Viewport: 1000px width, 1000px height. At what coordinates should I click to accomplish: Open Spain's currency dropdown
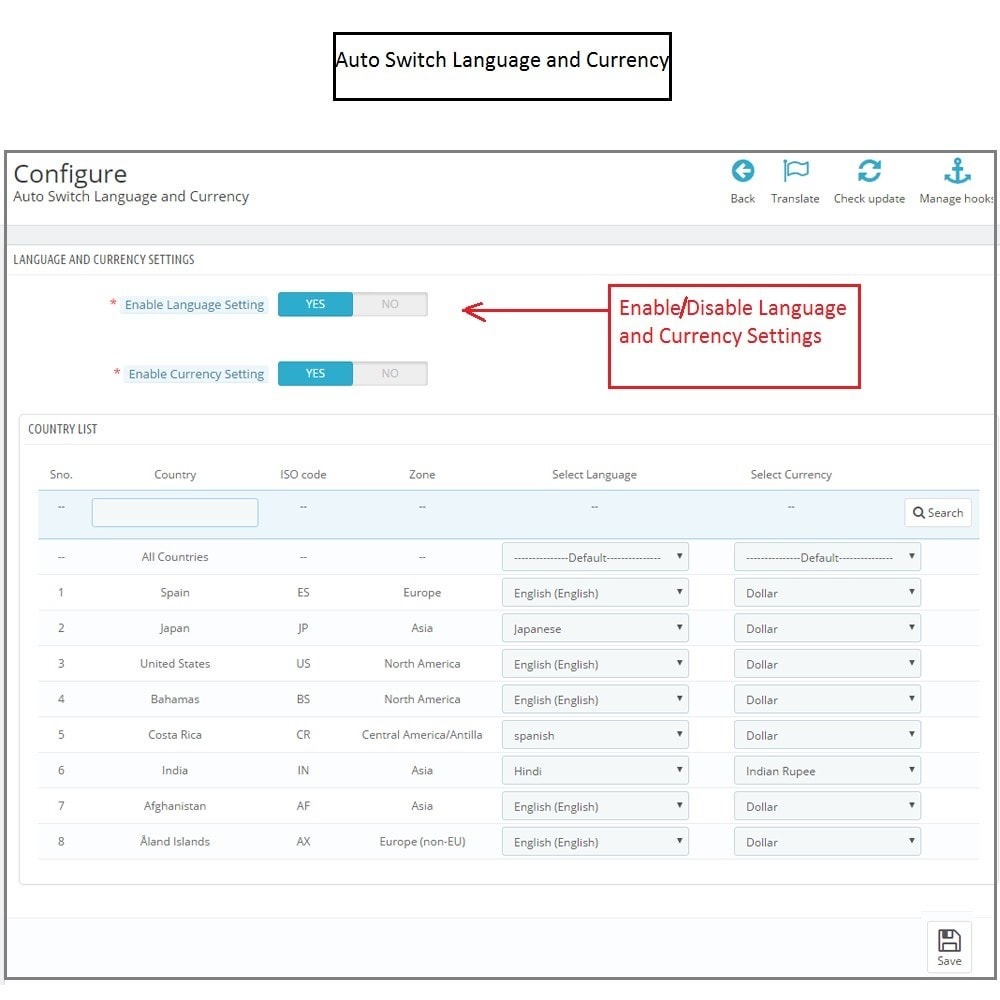tap(827, 593)
